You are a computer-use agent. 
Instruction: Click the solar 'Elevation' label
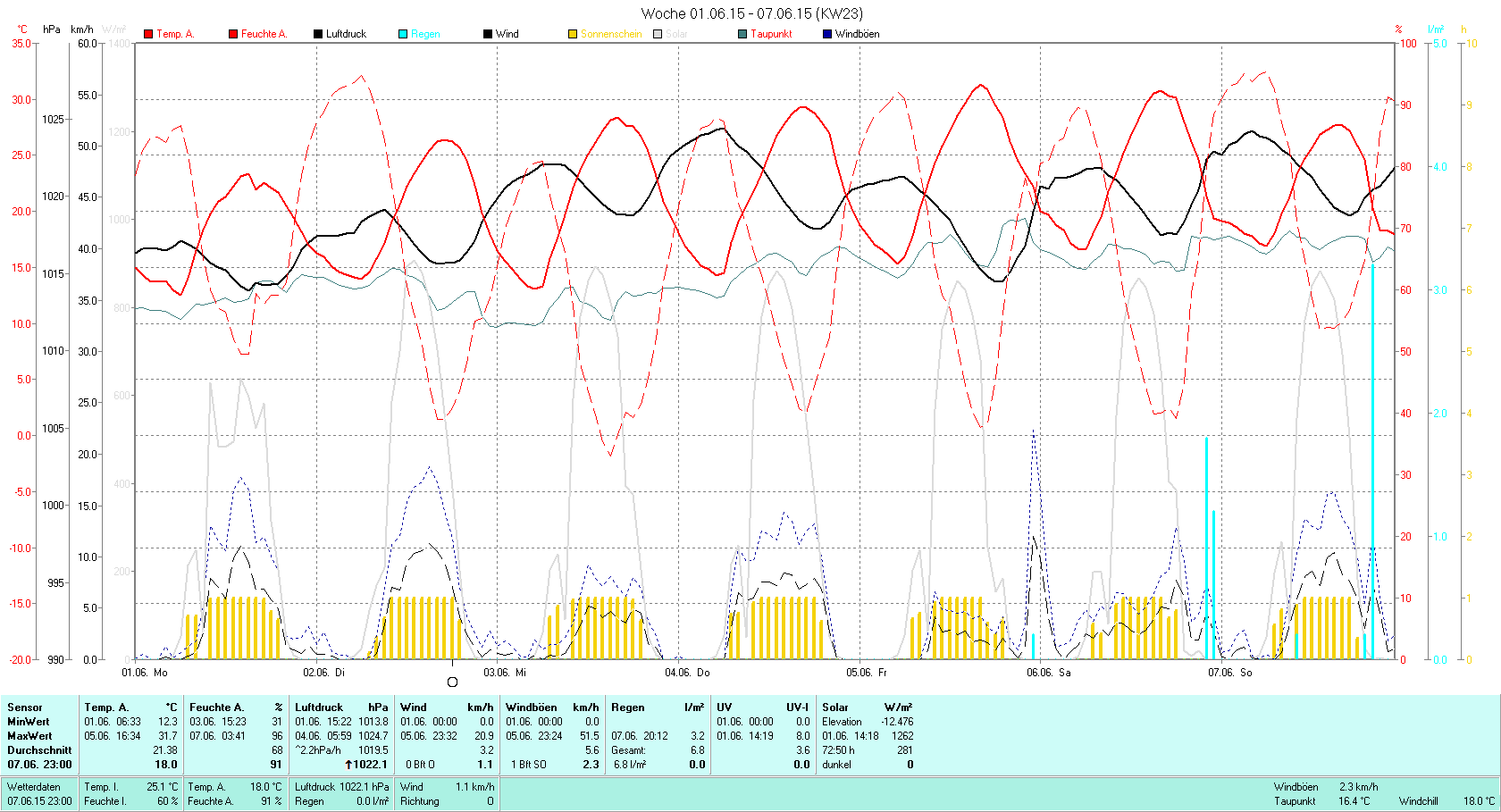click(x=843, y=722)
